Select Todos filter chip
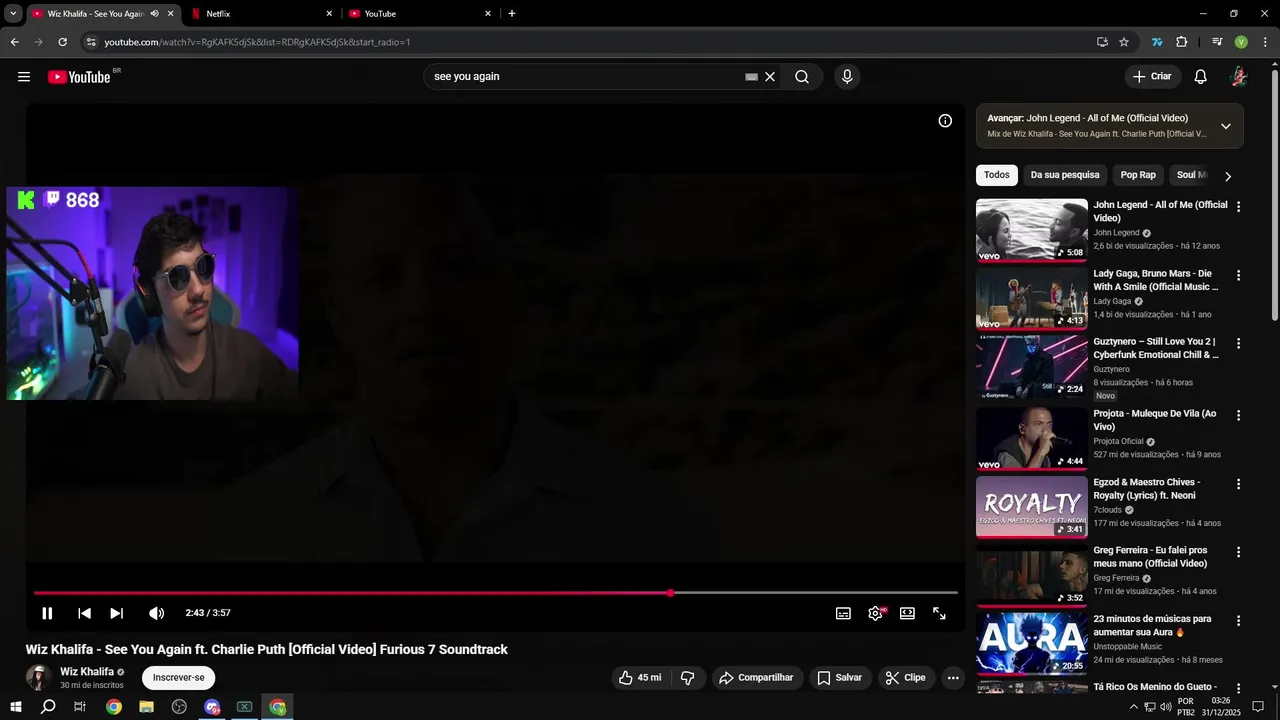Image resolution: width=1280 pixels, height=720 pixels. pos(997,175)
